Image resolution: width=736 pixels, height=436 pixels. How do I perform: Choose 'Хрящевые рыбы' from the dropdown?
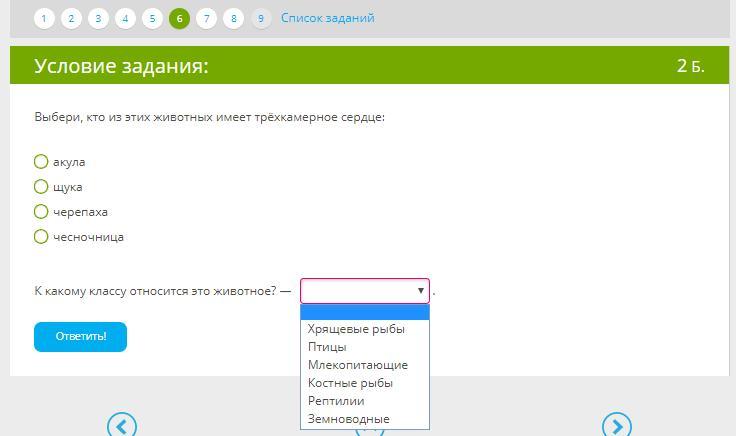tap(365, 329)
